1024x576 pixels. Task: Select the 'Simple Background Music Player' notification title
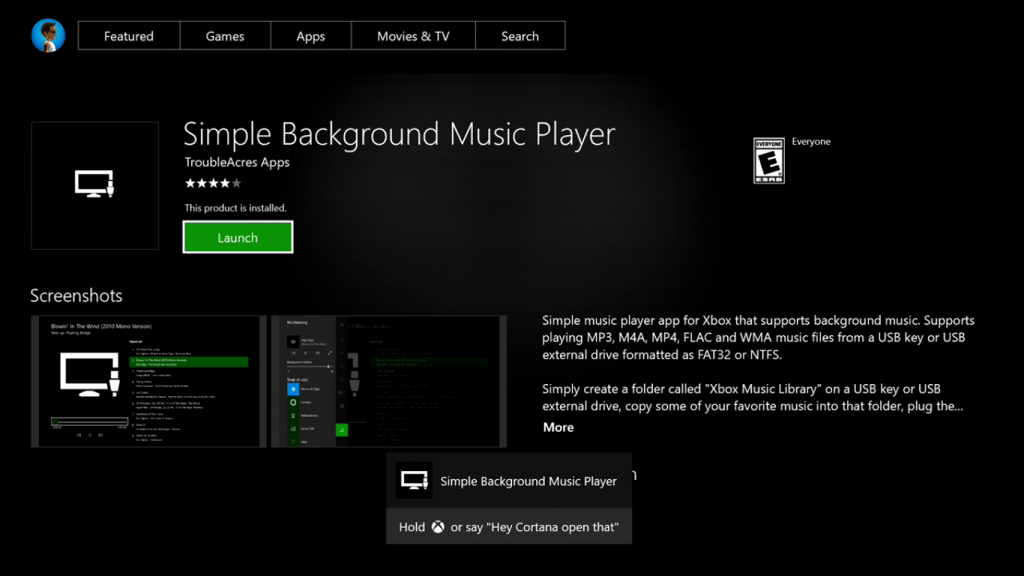(x=528, y=481)
